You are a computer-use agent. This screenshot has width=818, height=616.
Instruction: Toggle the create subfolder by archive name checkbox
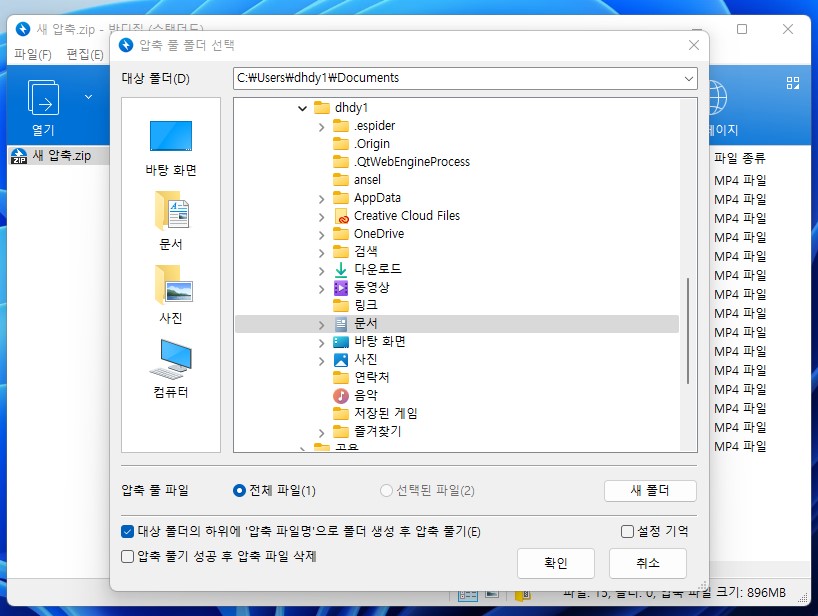coord(127,532)
